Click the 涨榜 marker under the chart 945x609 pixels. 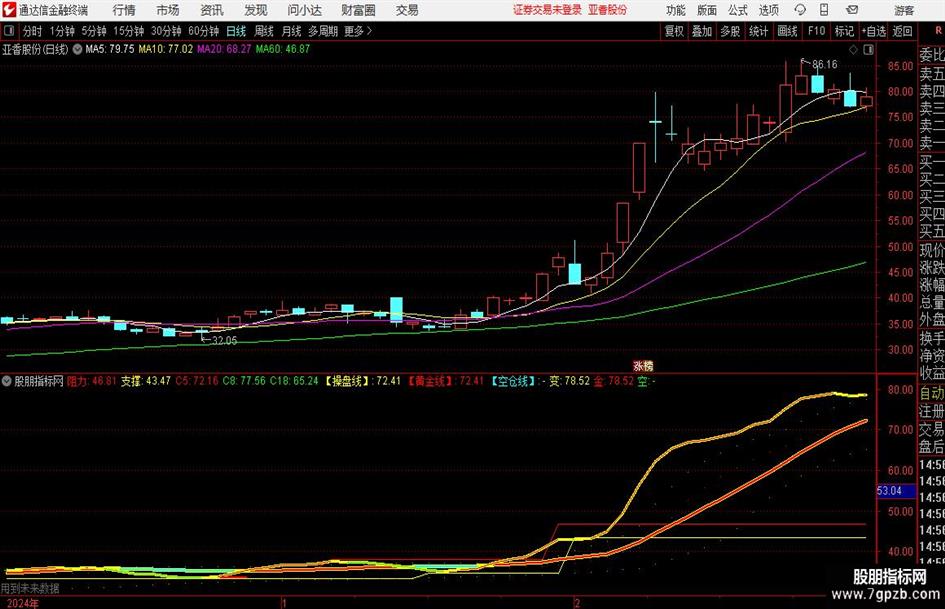pos(643,366)
